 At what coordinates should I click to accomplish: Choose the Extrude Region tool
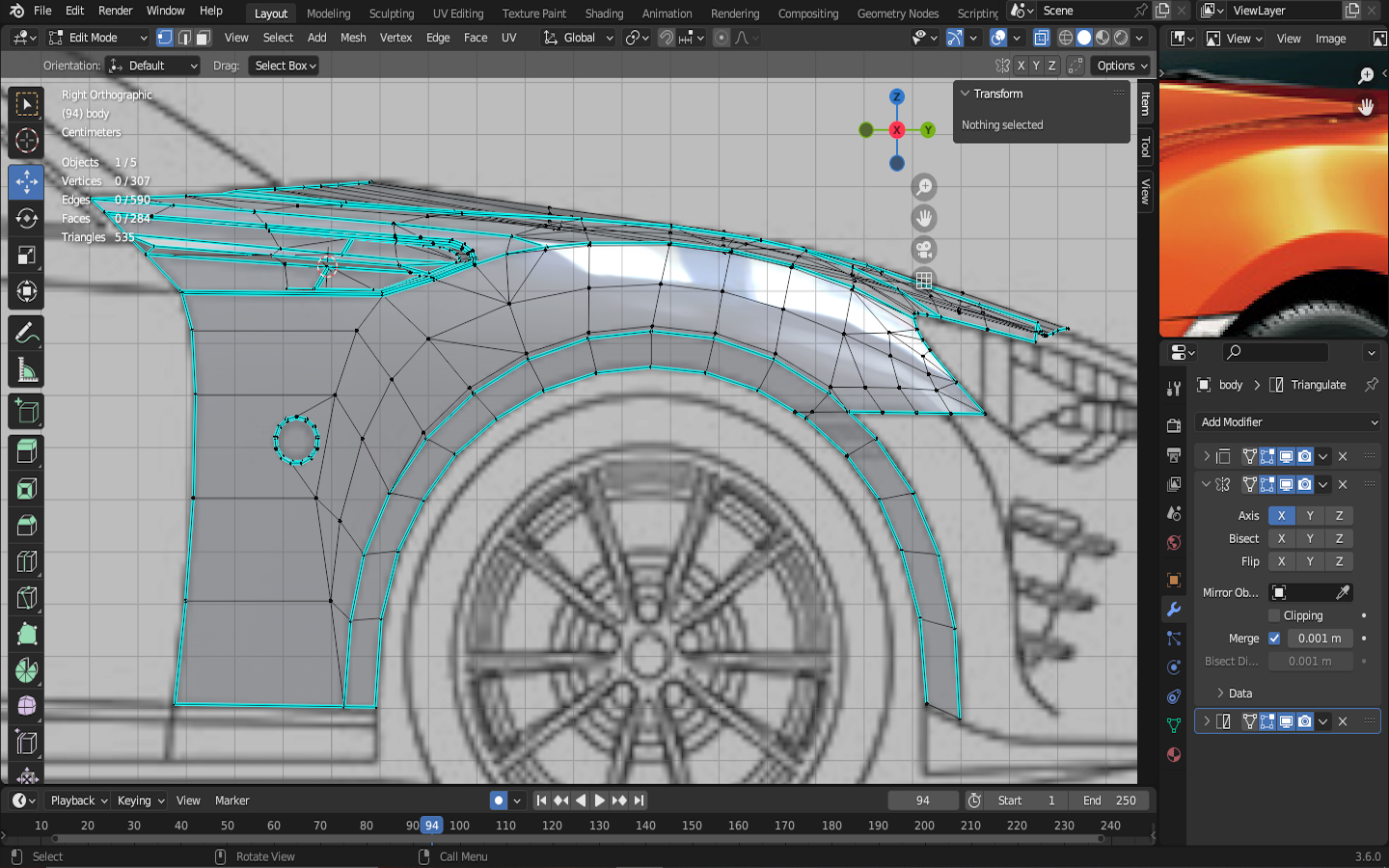(x=26, y=450)
